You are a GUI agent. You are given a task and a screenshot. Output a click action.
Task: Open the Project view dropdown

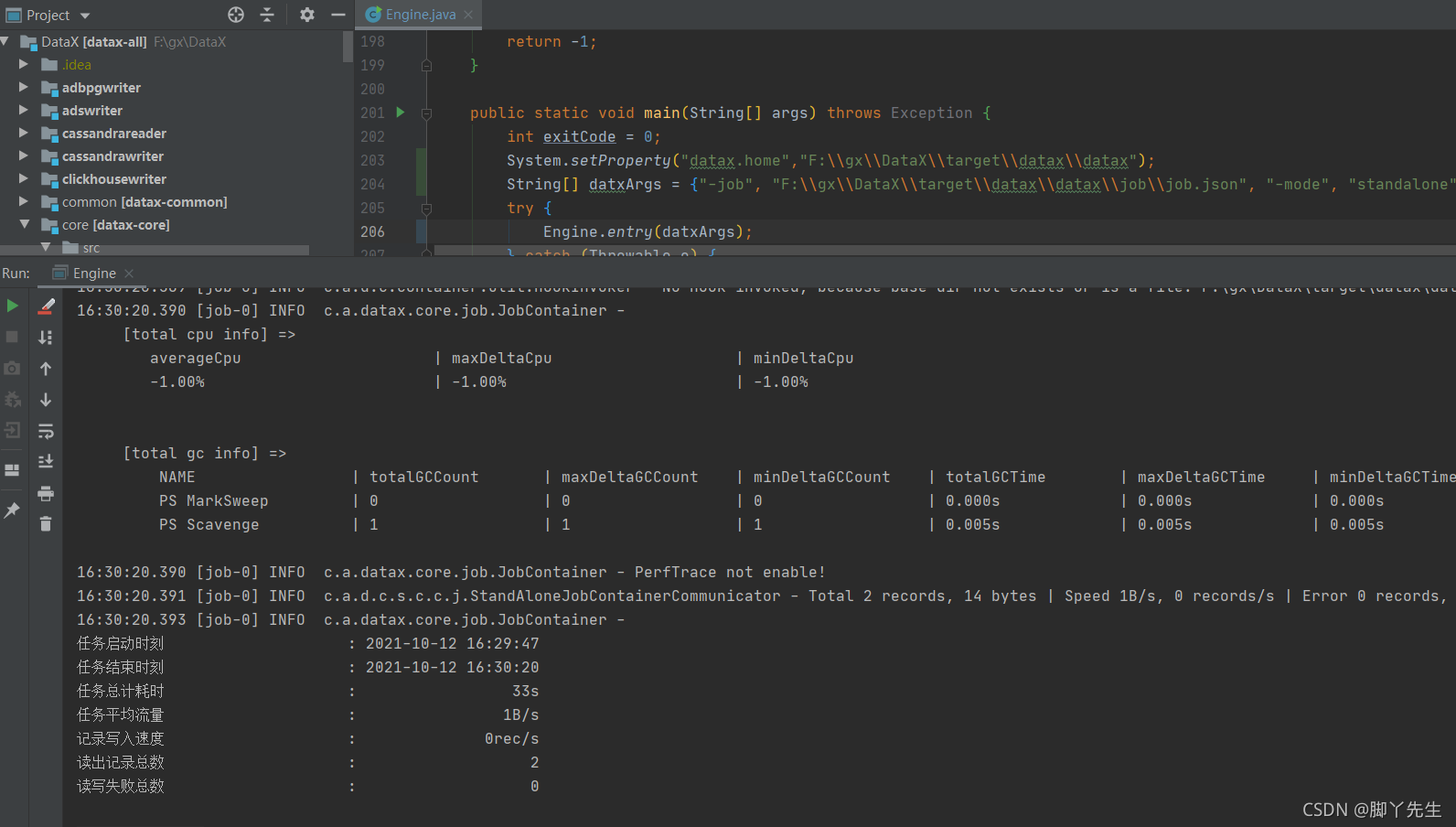pyautogui.click(x=85, y=16)
